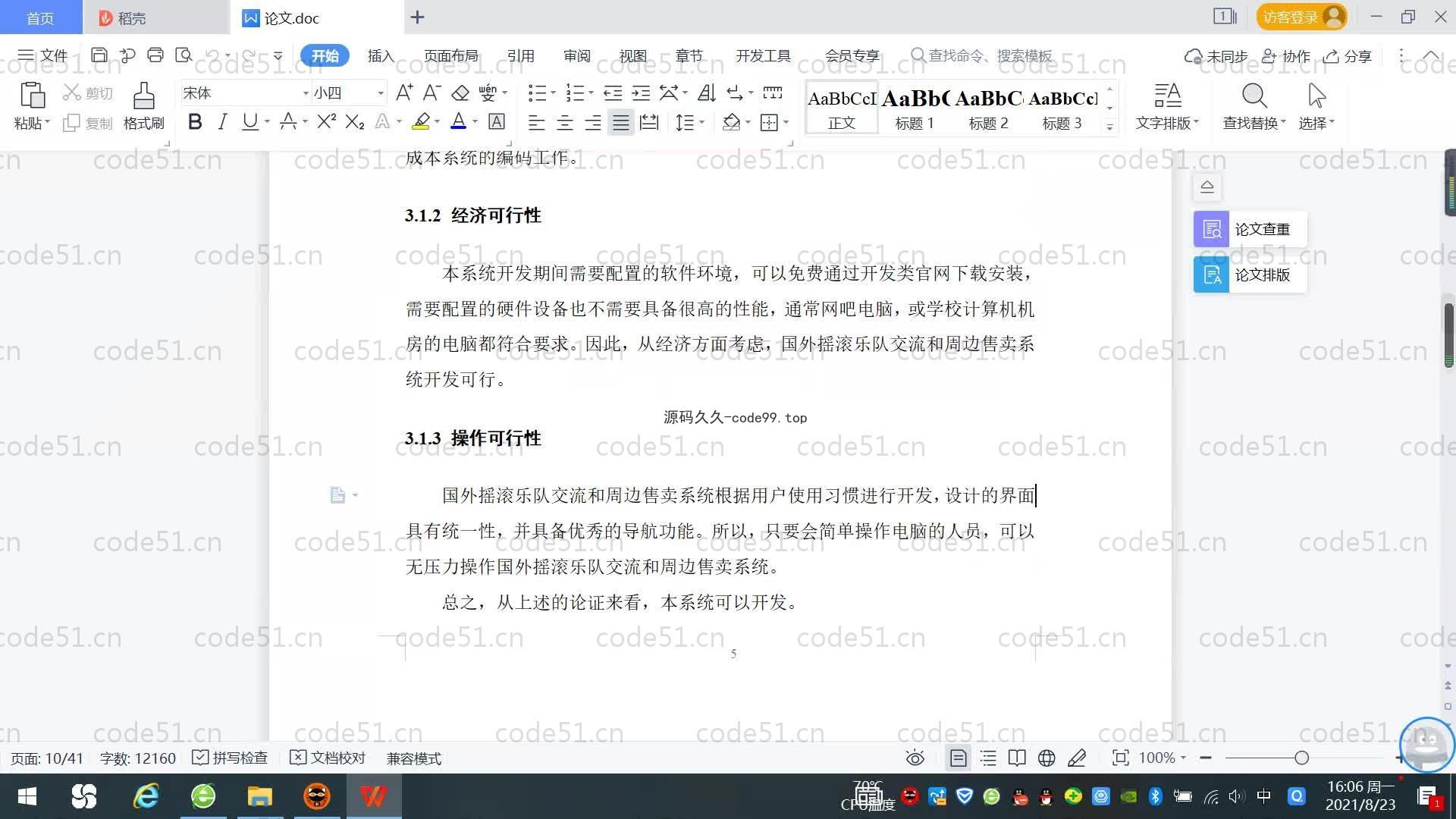The width and height of the screenshot is (1456, 819).
Task: Open the font size dropdown
Action: point(381,93)
